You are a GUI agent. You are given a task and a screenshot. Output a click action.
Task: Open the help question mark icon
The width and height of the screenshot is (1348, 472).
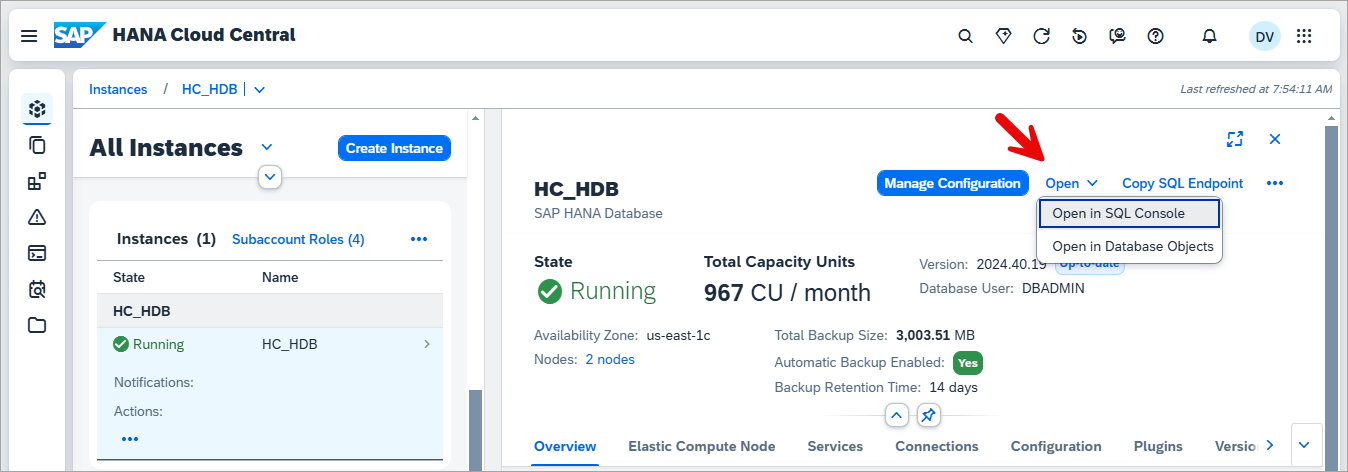click(1155, 36)
